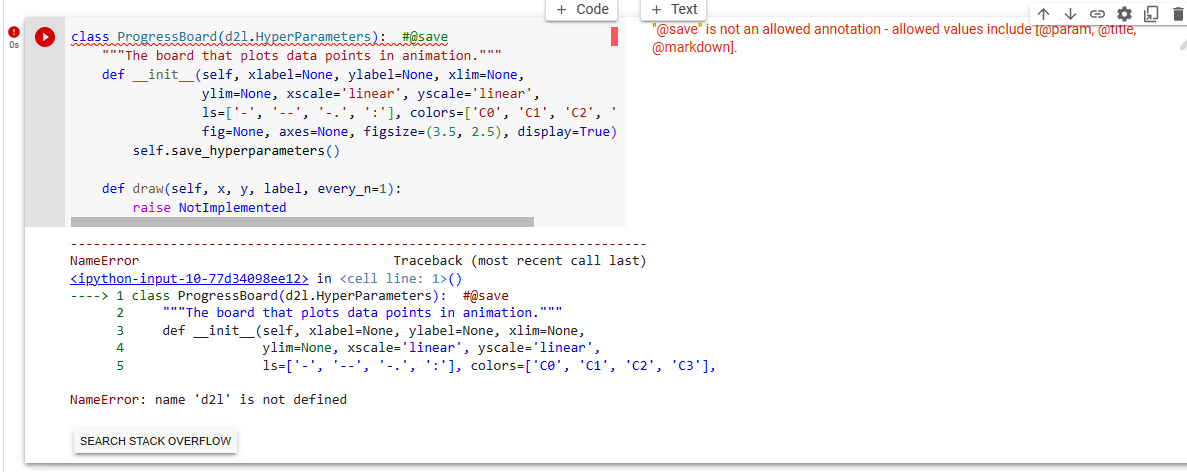1187x472 pixels.
Task: Click Search Stack Overflow button
Action: tap(155, 441)
